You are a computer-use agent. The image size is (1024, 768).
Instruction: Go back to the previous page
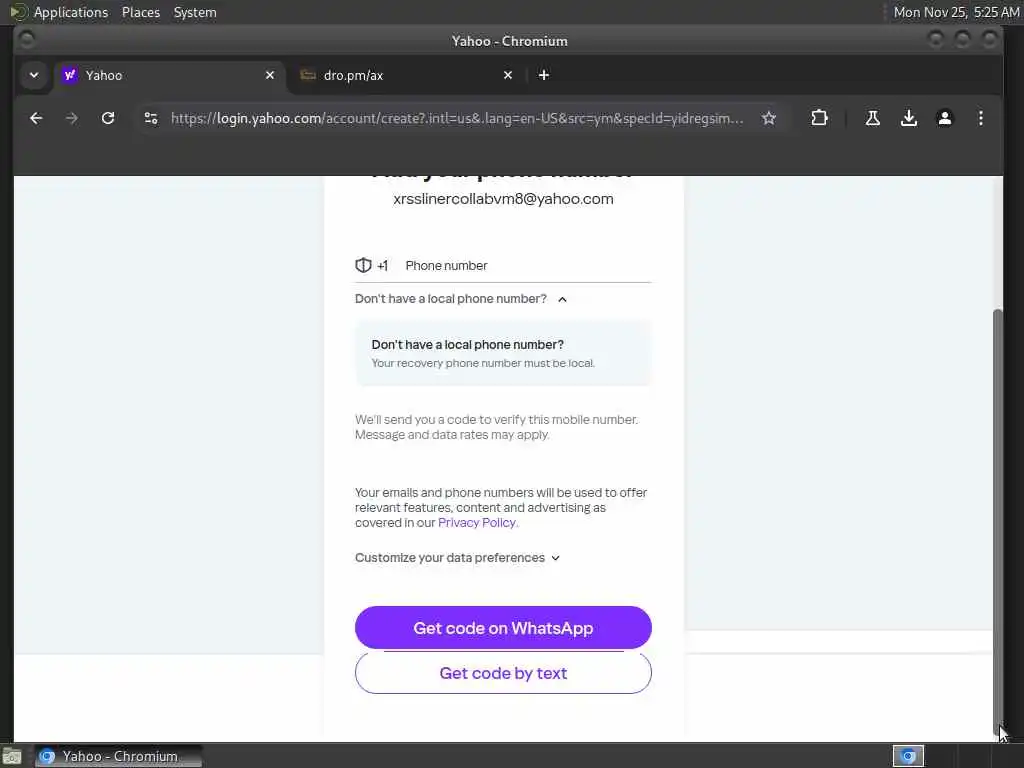[36, 118]
